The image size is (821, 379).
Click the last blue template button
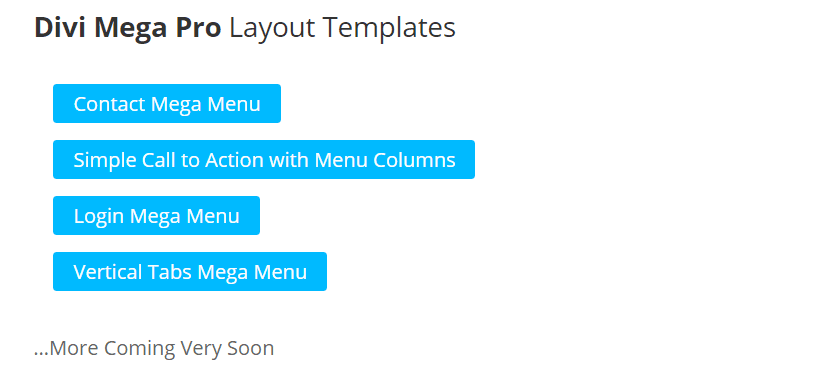click(x=190, y=272)
